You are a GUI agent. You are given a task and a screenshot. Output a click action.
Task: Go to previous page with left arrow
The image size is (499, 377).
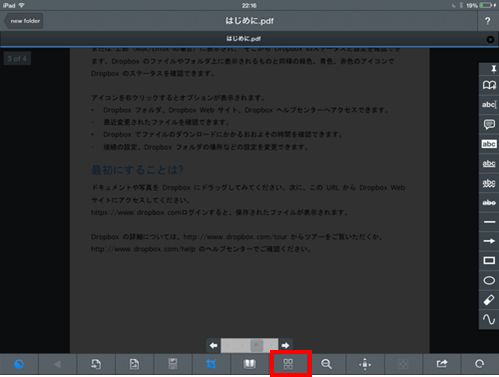(214, 346)
